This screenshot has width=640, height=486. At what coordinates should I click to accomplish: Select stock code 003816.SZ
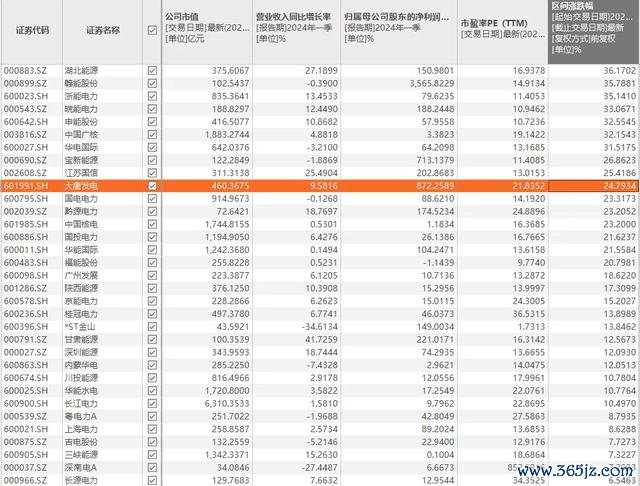click(x=25, y=135)
